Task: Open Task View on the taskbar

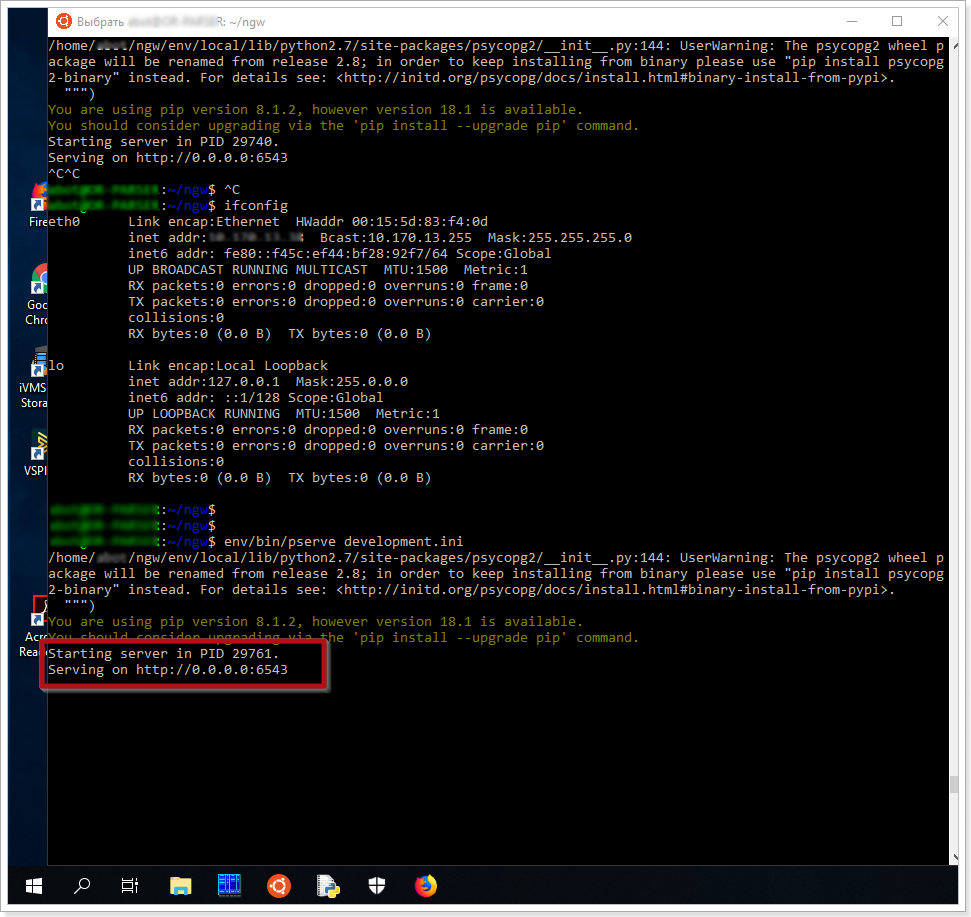Action: click(x=129, y=886)
